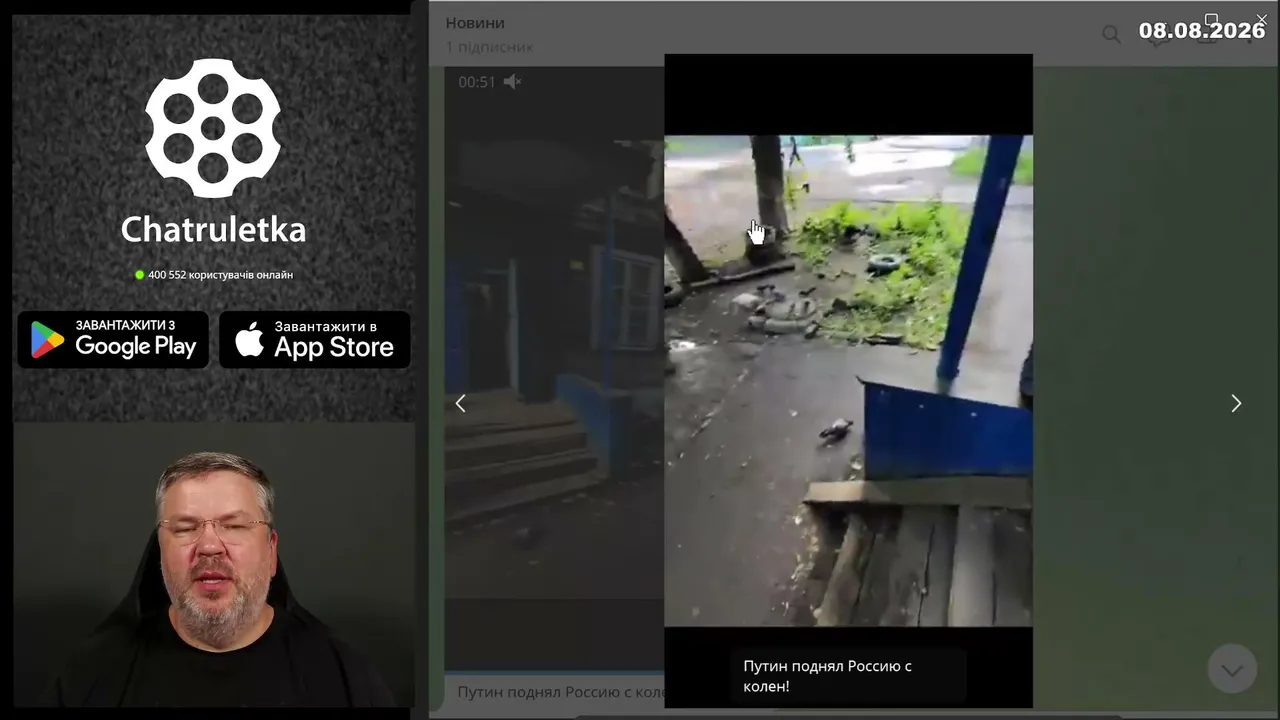Unmute the video using the speaker icon
Screen dimensions: 1280x720
click(512, 82)
